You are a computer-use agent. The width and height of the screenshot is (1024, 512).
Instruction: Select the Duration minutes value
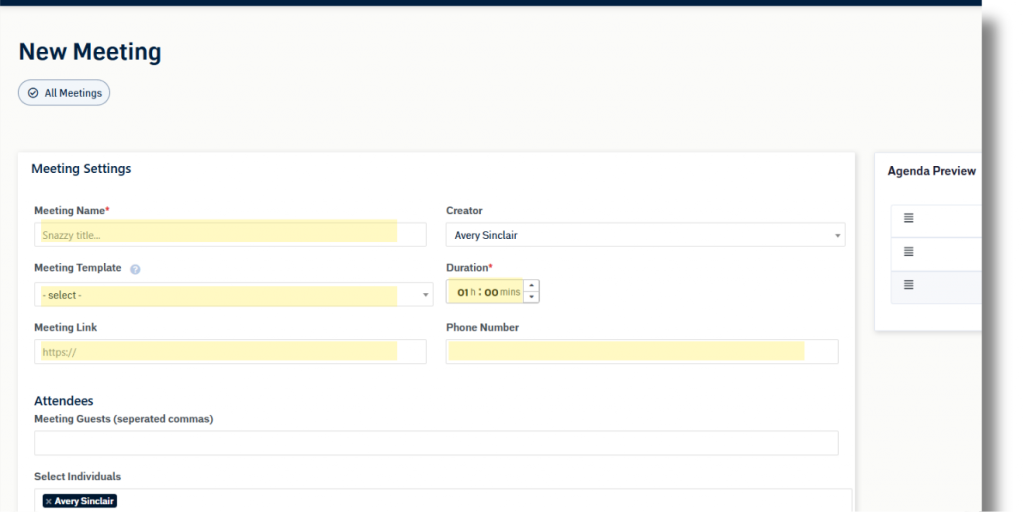(x=491, y=292)
